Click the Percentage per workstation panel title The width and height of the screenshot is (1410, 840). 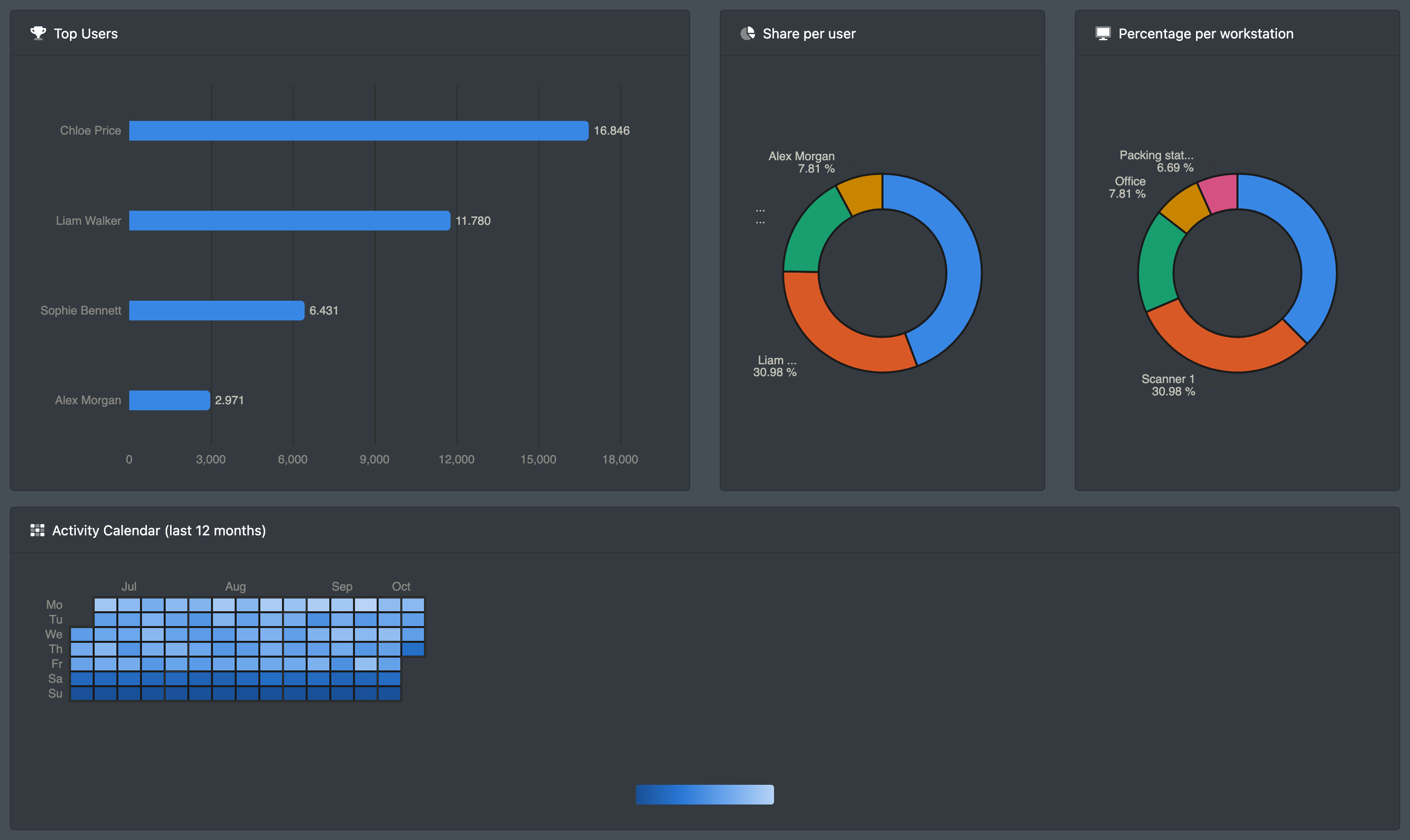click(x=1206, y=34)
